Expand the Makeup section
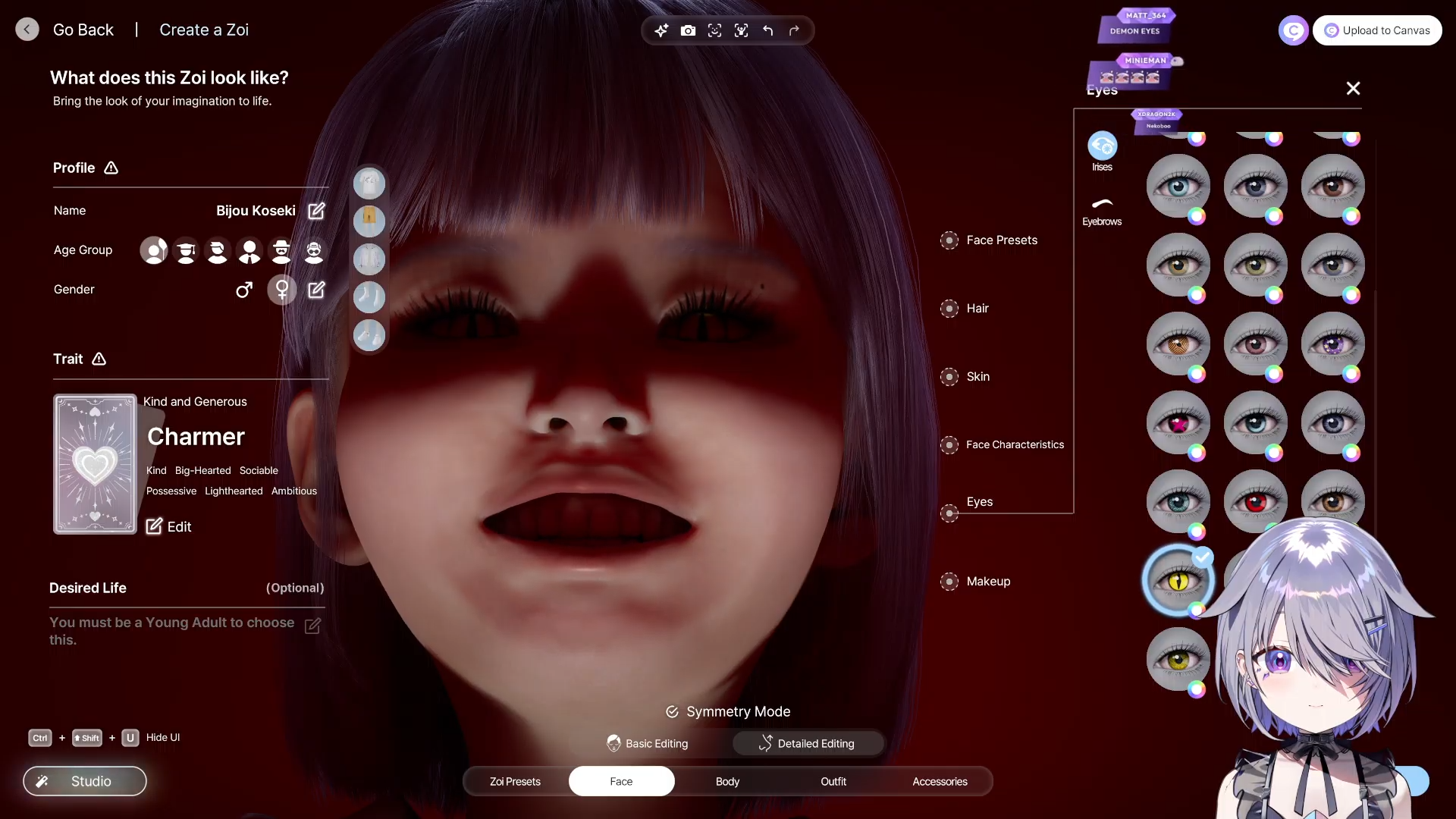1456x819 pixels. coord(987,582)
